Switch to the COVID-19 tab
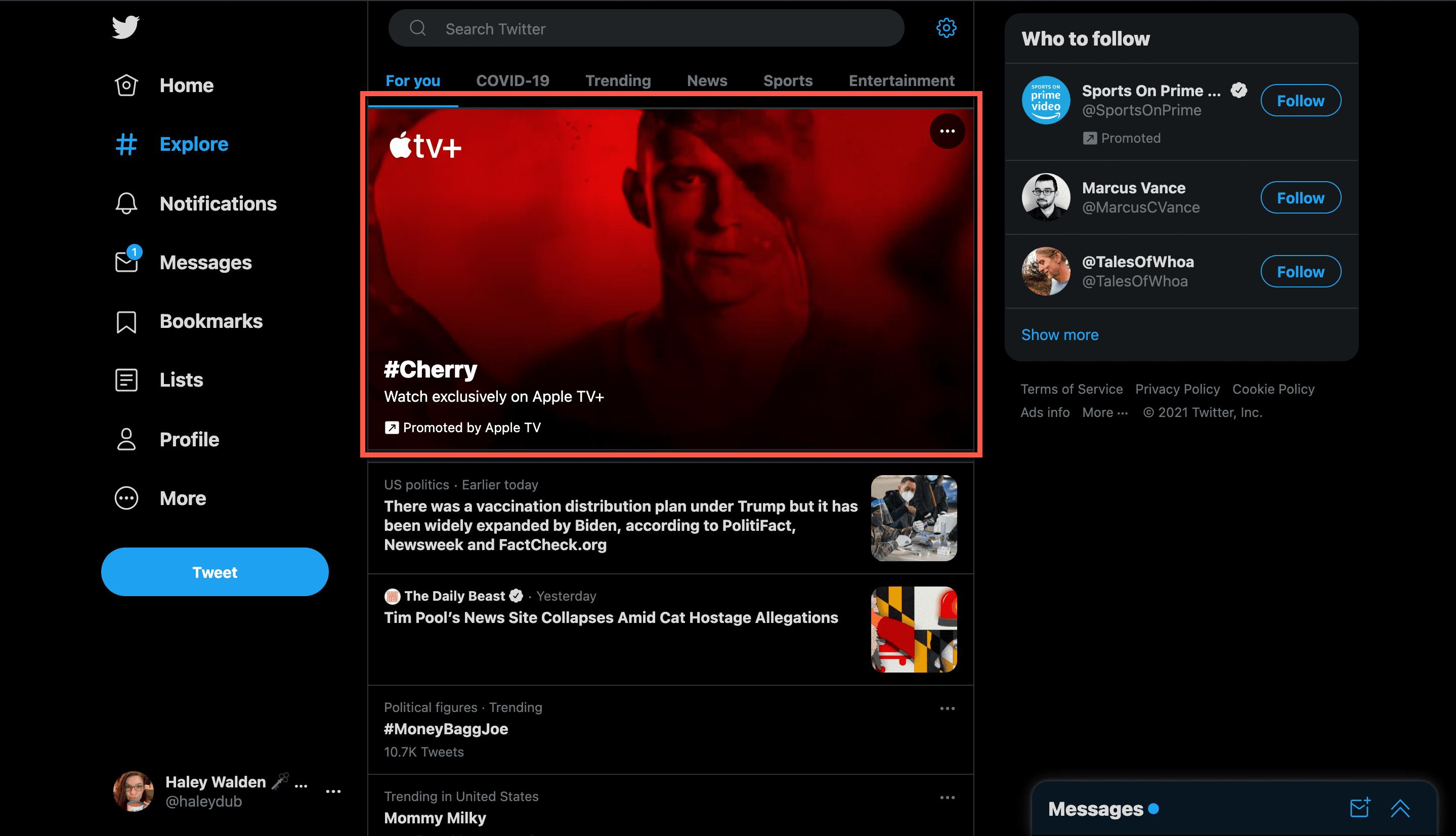 [x=511, y=80]
